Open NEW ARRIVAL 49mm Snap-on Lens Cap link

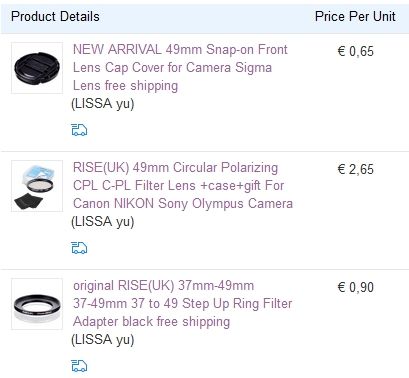[x=180, y=68]
